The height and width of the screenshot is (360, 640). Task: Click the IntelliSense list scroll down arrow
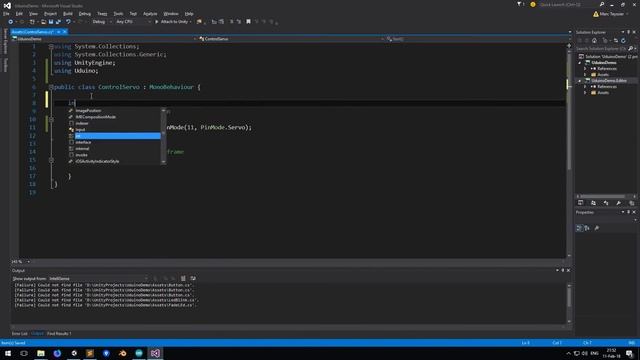tap(164, 162)
